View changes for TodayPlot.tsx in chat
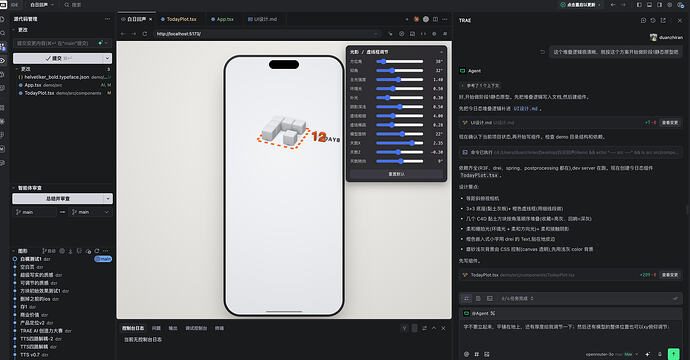This screenshot has width=690, height=360. click(x=670, y=275)
